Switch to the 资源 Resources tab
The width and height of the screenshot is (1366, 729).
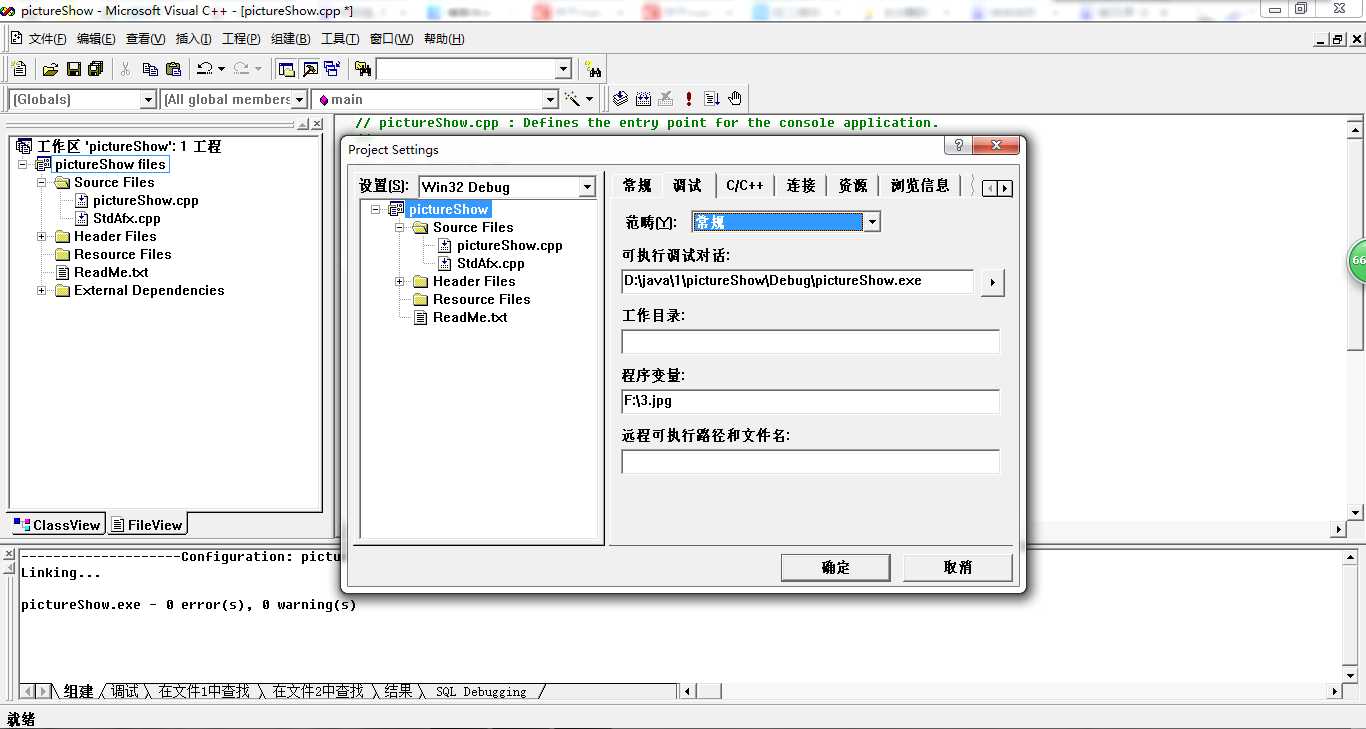853,186
